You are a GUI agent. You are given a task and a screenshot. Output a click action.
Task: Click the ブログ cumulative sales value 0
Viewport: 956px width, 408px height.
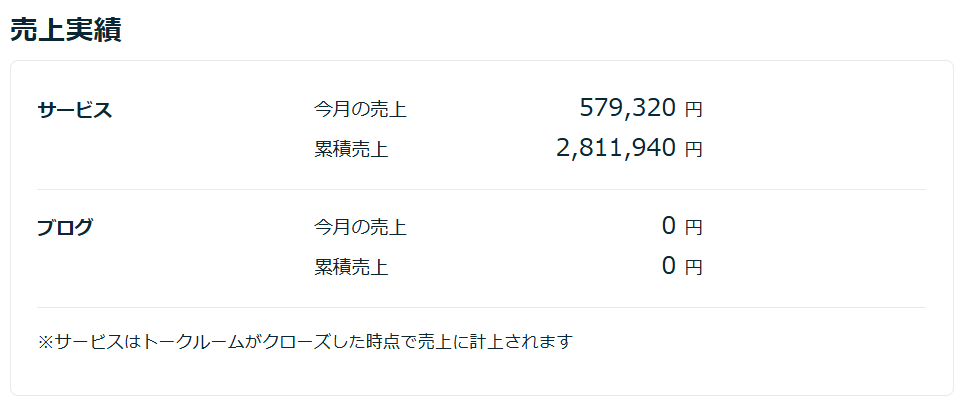click(669, 266)
